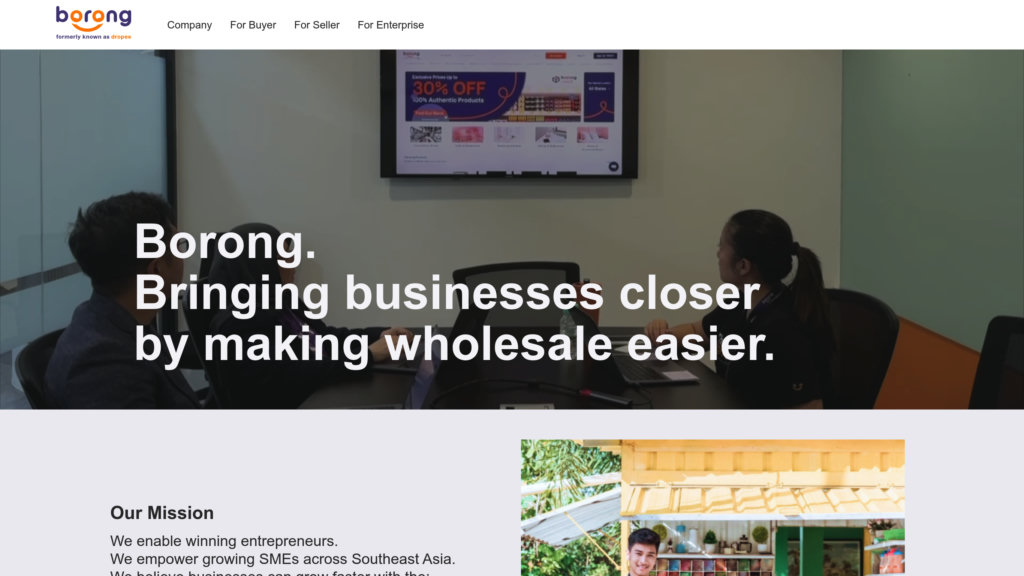The image size is (1024, 576).
Task: Open the For Buyer menu
Action: tap(253, 25)
